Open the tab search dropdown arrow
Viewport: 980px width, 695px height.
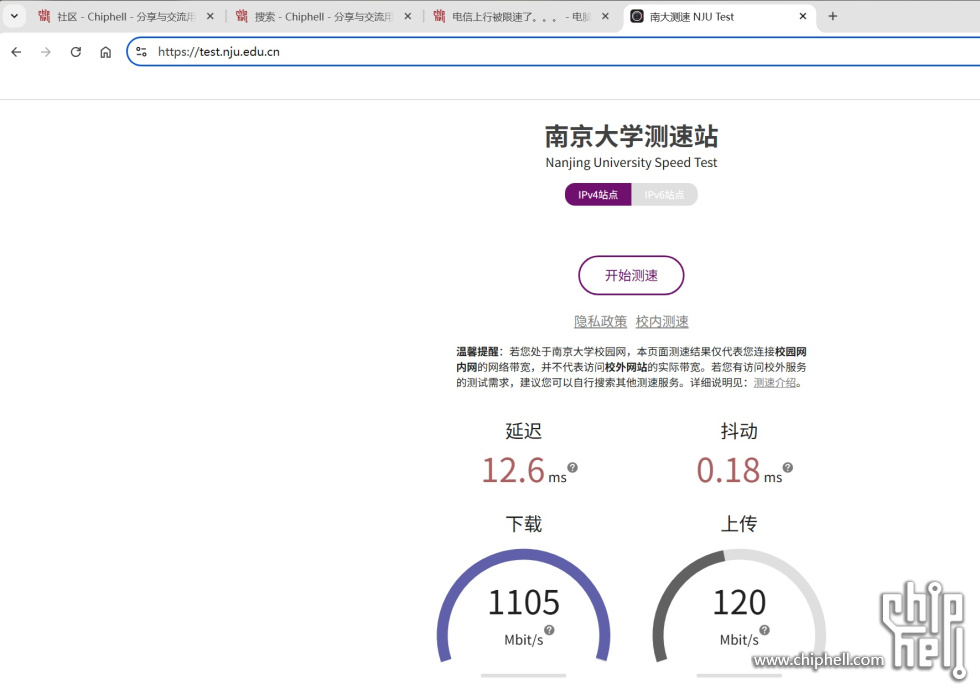pos(14,16)
